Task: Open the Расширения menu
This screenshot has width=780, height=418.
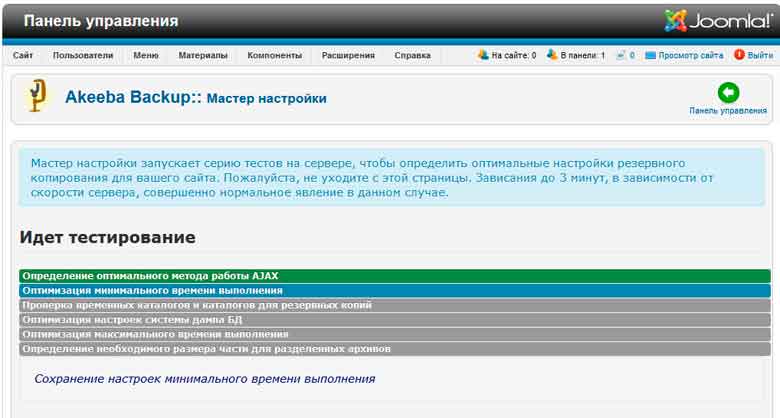Action: click(348, 55)
